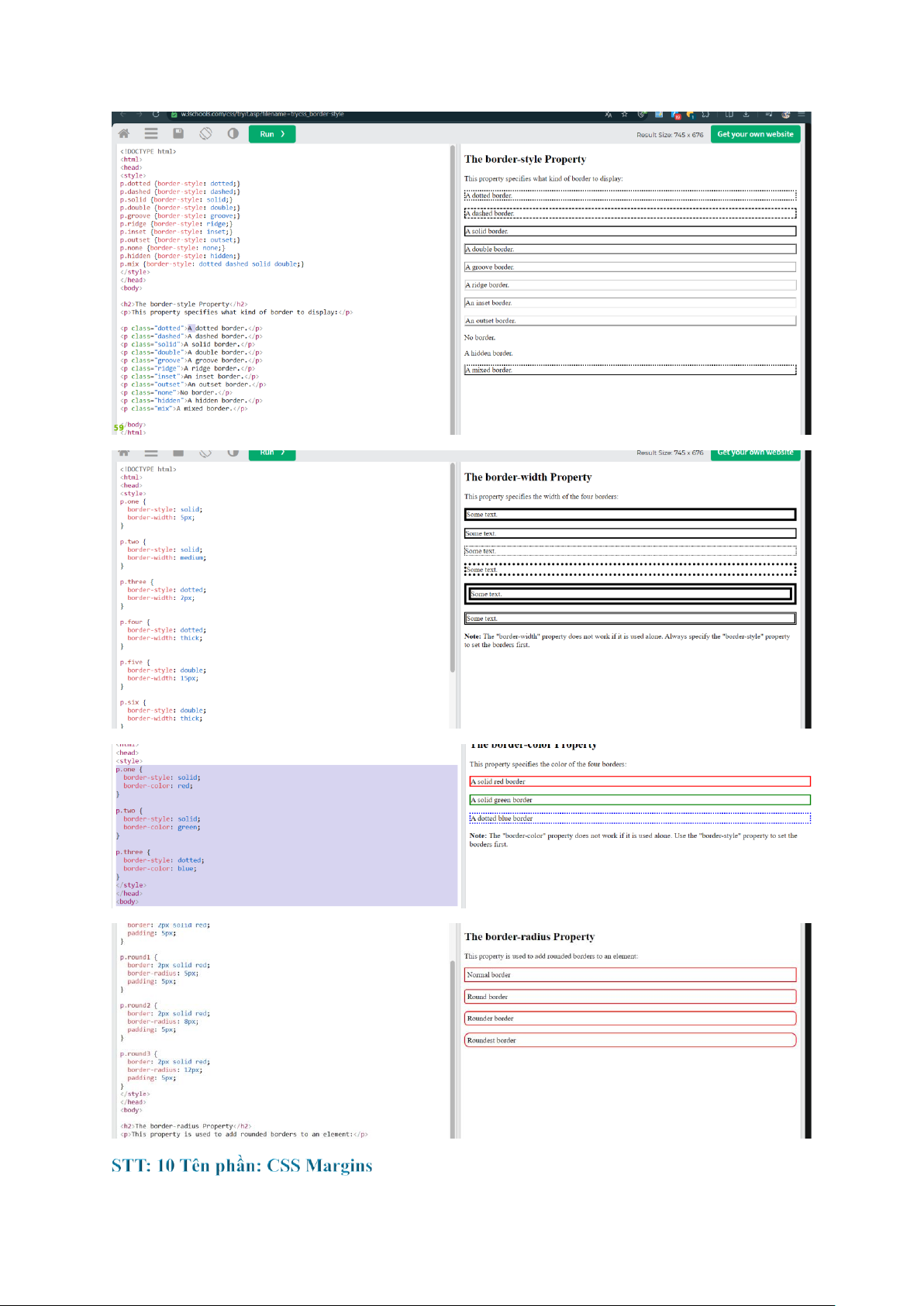
Task: Click the green Run button above border-style code
Action: (272, 134)
